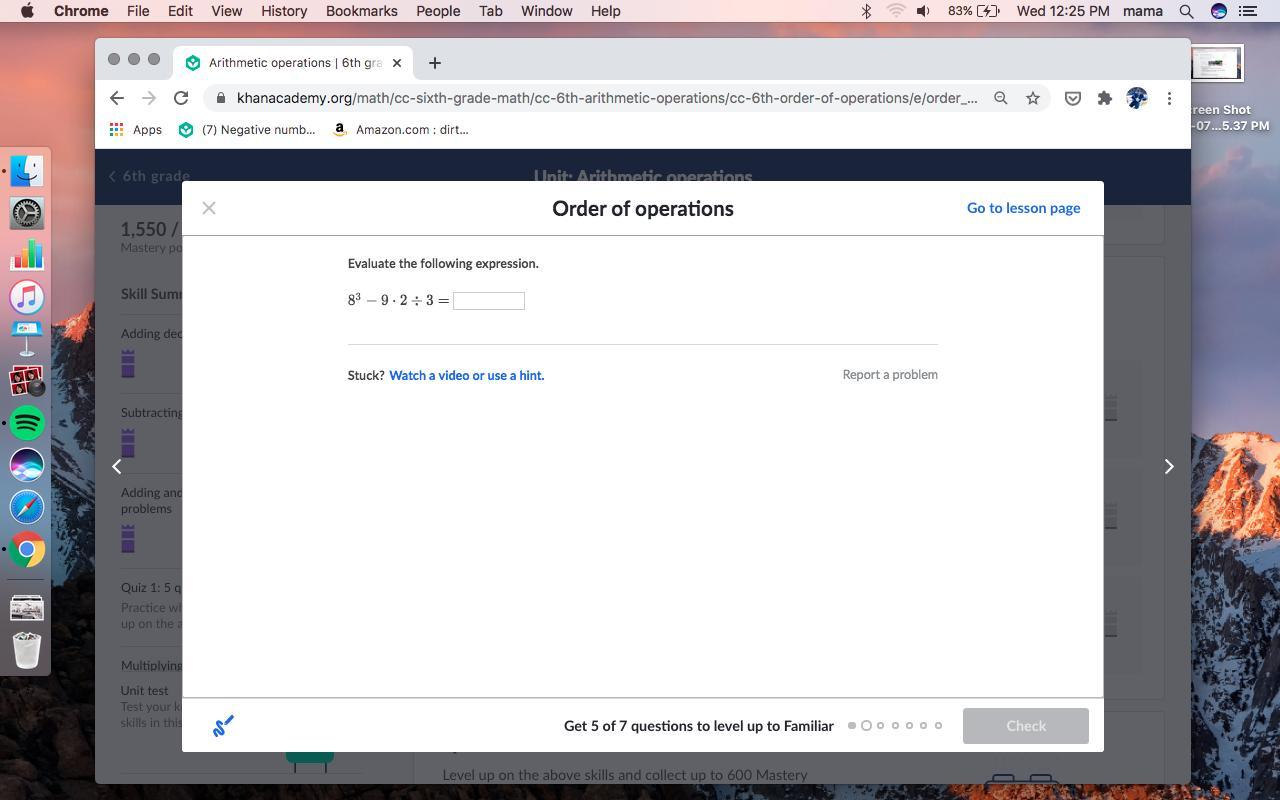Open the History menu
The image size is (1280, 800).
click(284, 11)
